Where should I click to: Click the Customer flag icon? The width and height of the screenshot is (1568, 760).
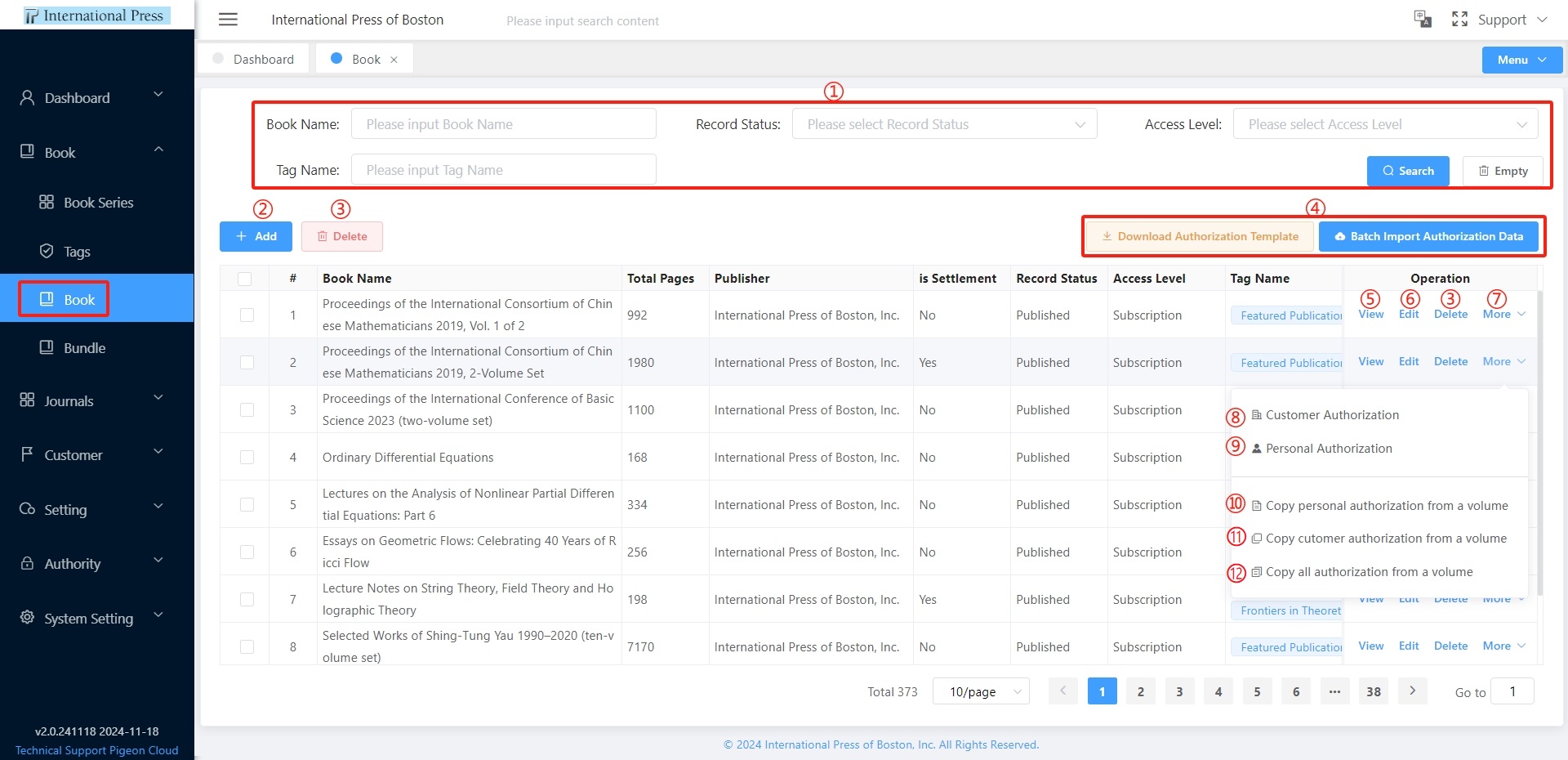pyautogui.click(x=27, y=454)
